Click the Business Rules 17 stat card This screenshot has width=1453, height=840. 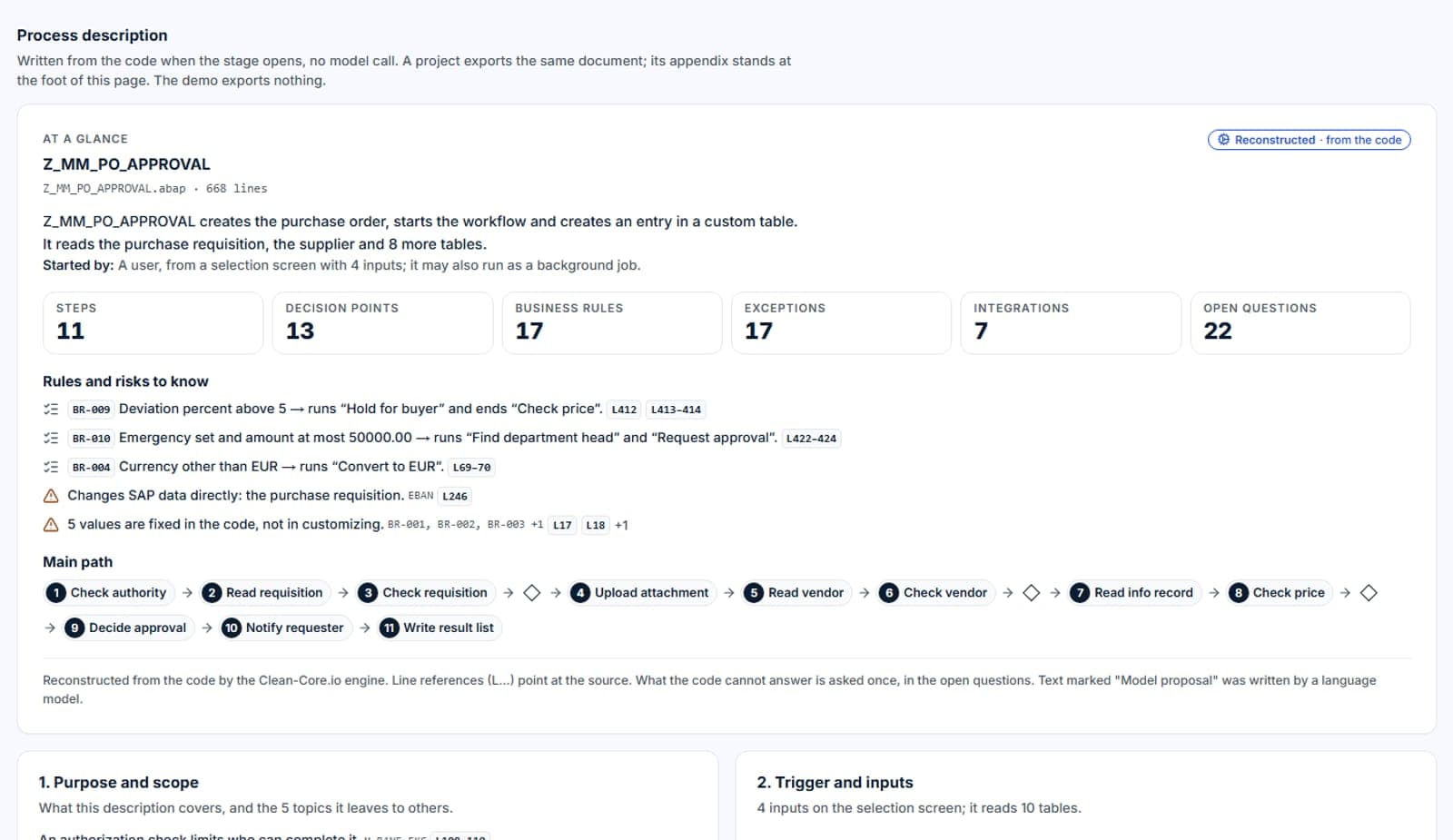point(612,322)
